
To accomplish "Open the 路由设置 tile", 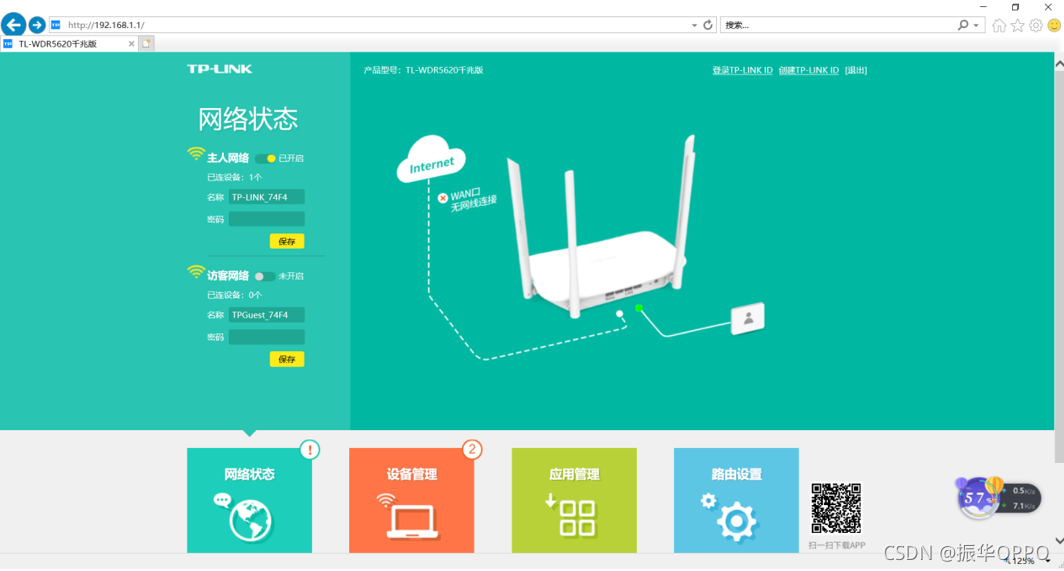I will click(736, 500).
